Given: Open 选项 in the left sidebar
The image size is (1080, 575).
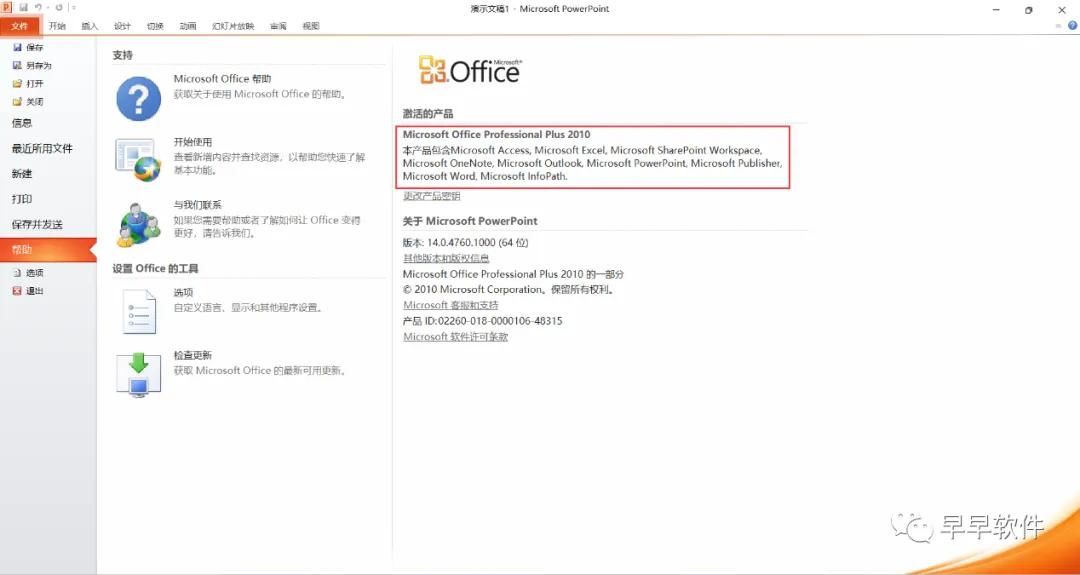Looking at the screenshot, I should coord(28,273).
